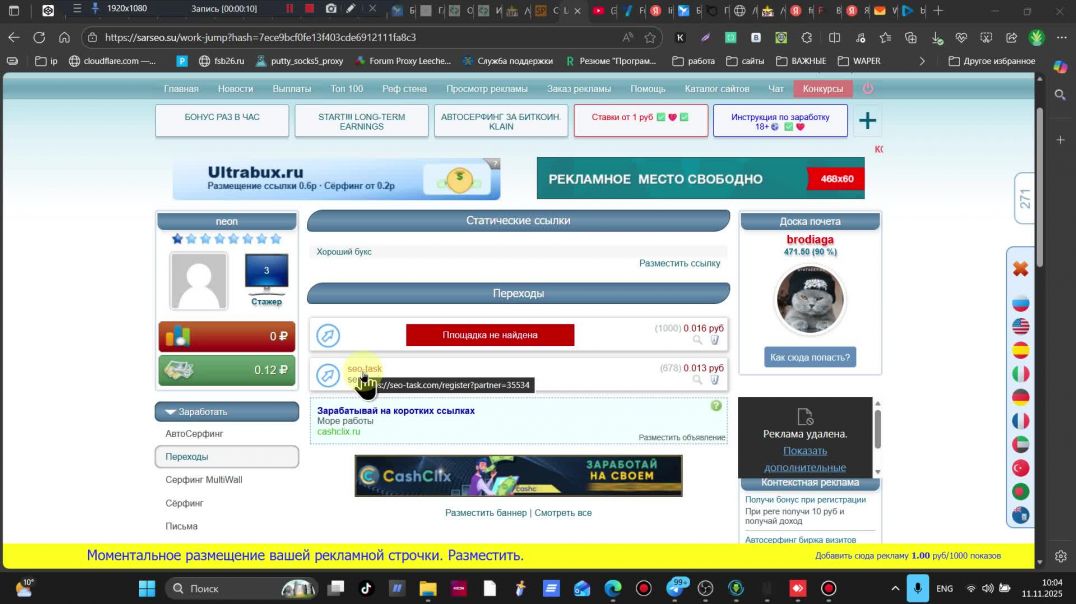
Task: Select the USA flag language icon
Action: [x=1020, y=327]
